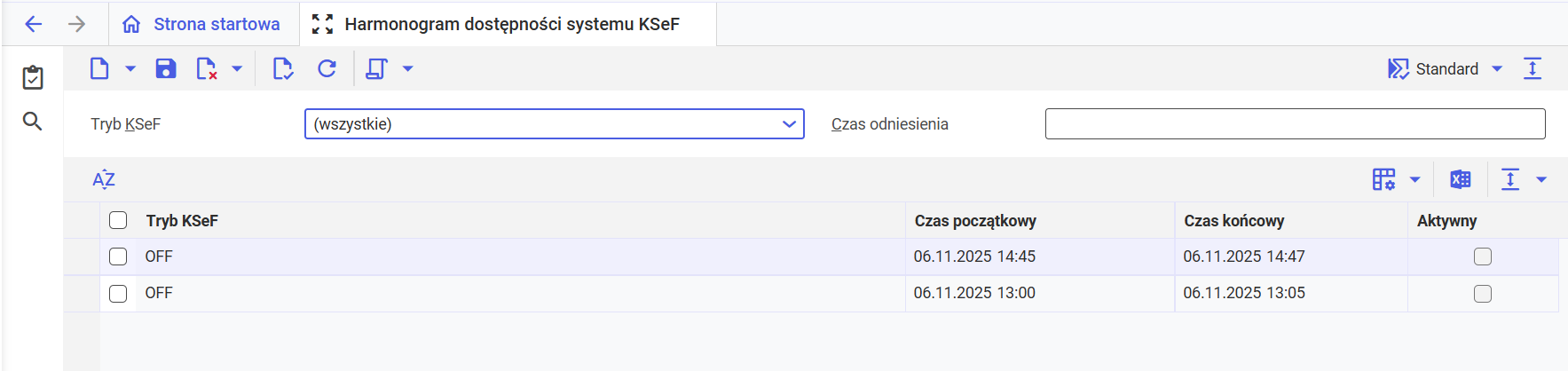1568x371 pixels.
Task: Click into the Czas odniesienia field
Action: pyautogui.click(x=1294, y=124)
